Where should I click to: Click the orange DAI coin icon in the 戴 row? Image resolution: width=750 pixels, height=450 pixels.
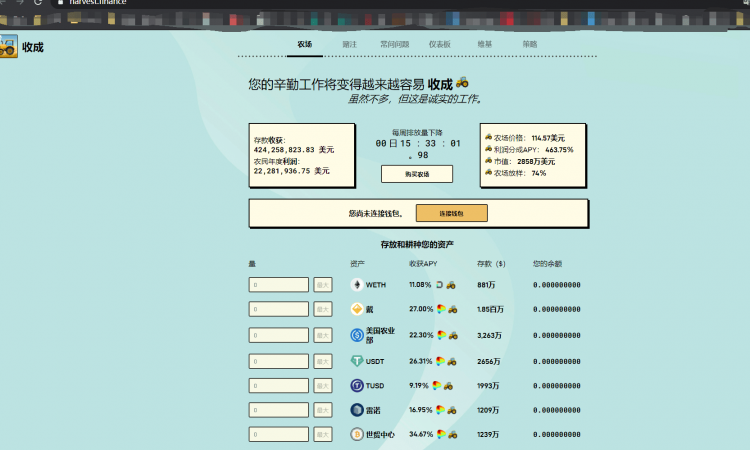pyautogui.click(x=357, y=309)
